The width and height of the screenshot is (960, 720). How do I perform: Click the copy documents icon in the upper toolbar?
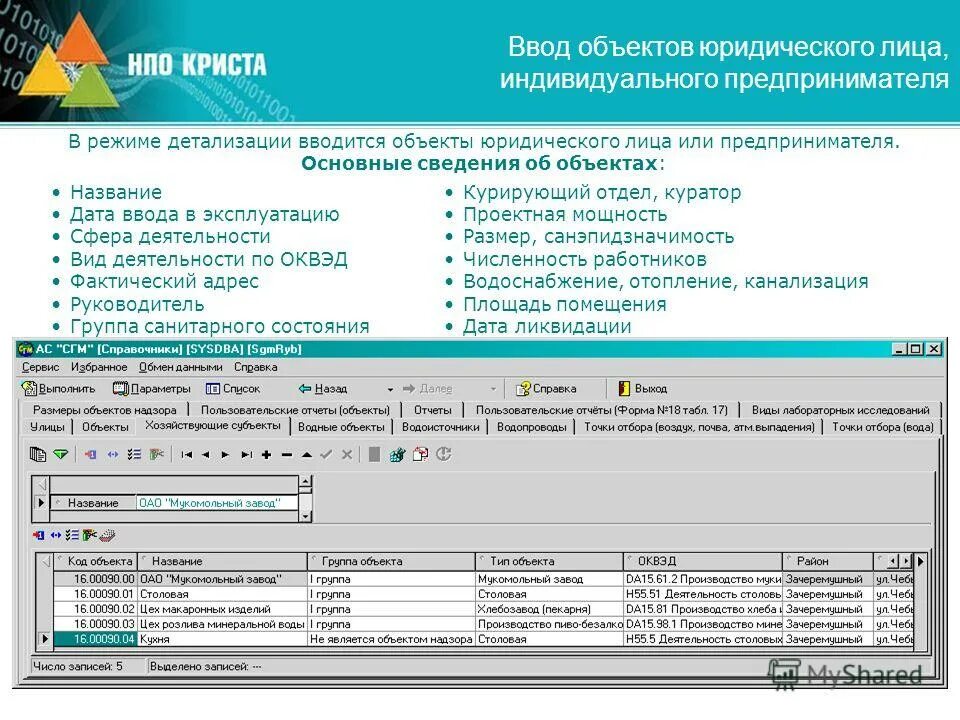point(38,454)
